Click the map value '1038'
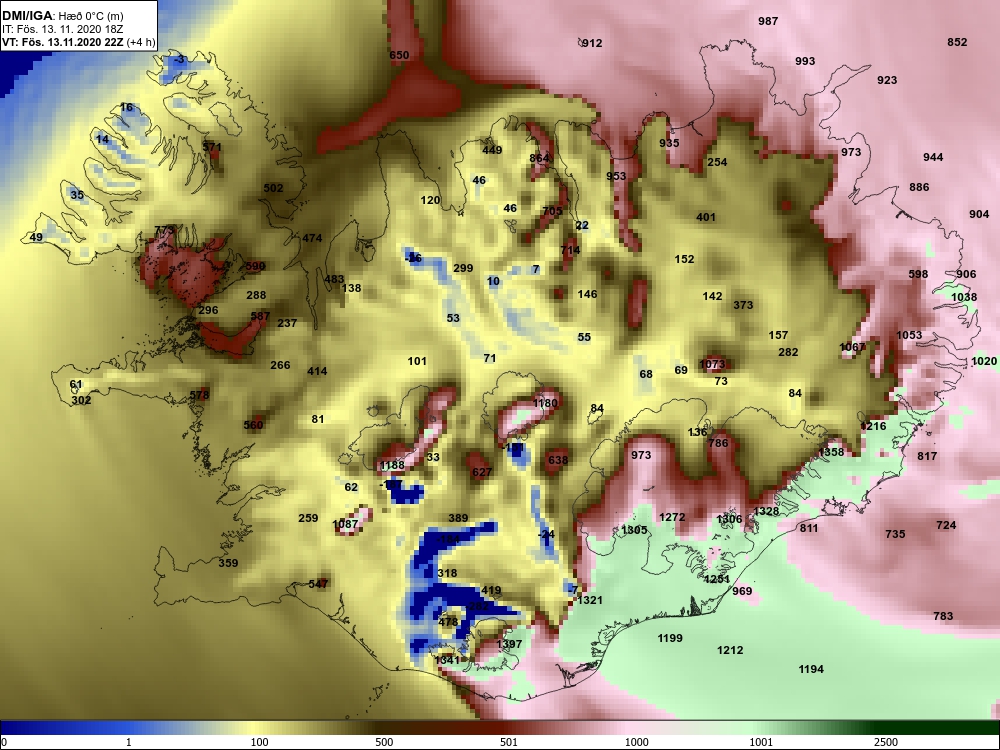Image resolution: width=1000 pixels, height=750 pixels. click(964, 297)
